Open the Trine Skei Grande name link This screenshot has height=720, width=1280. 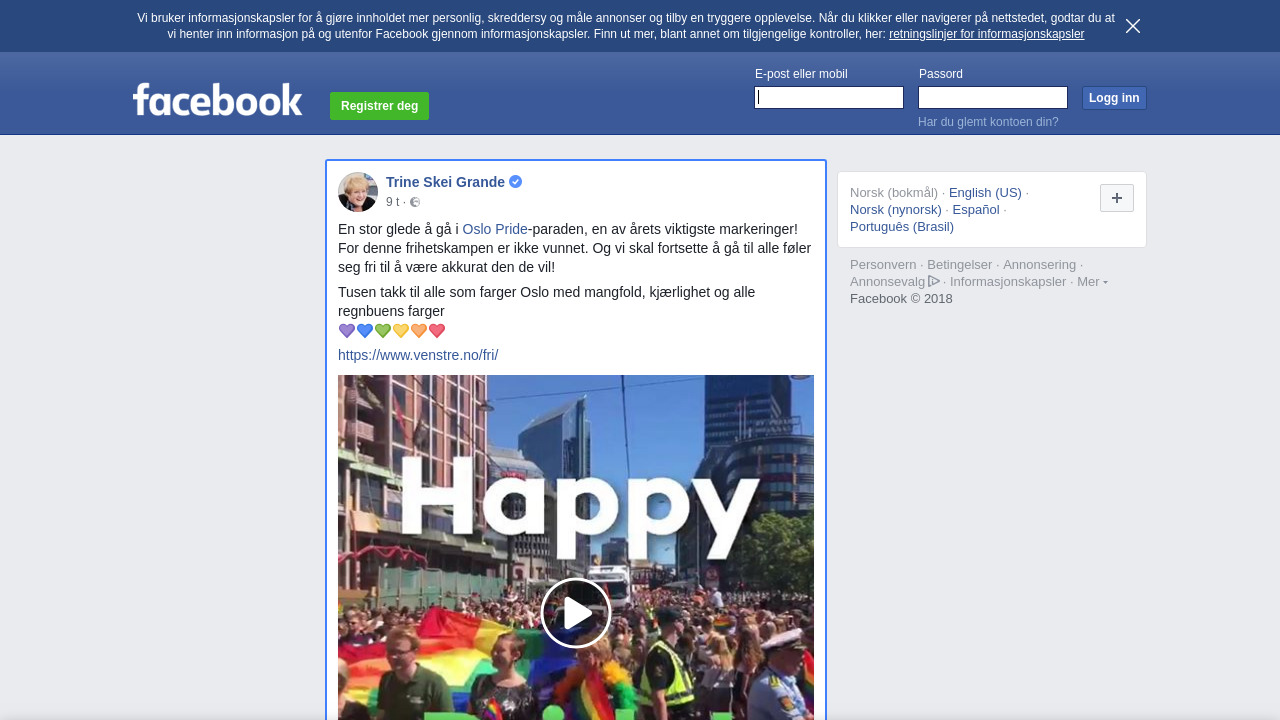point(445,182)
